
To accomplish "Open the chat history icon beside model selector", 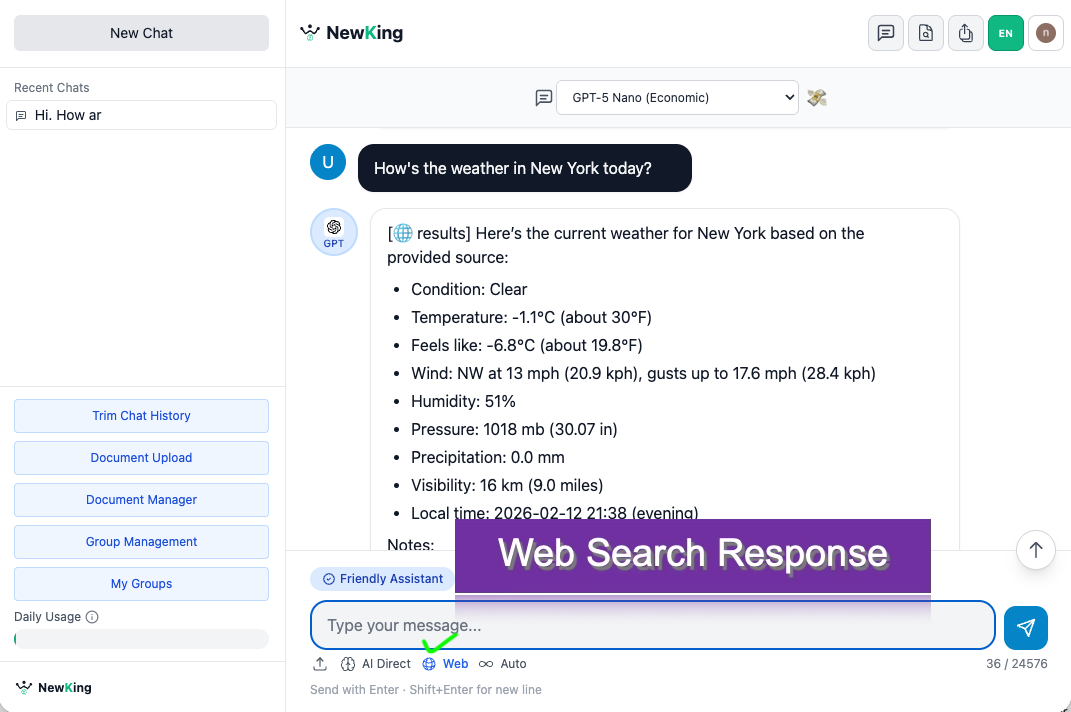I will coord(543,97).
